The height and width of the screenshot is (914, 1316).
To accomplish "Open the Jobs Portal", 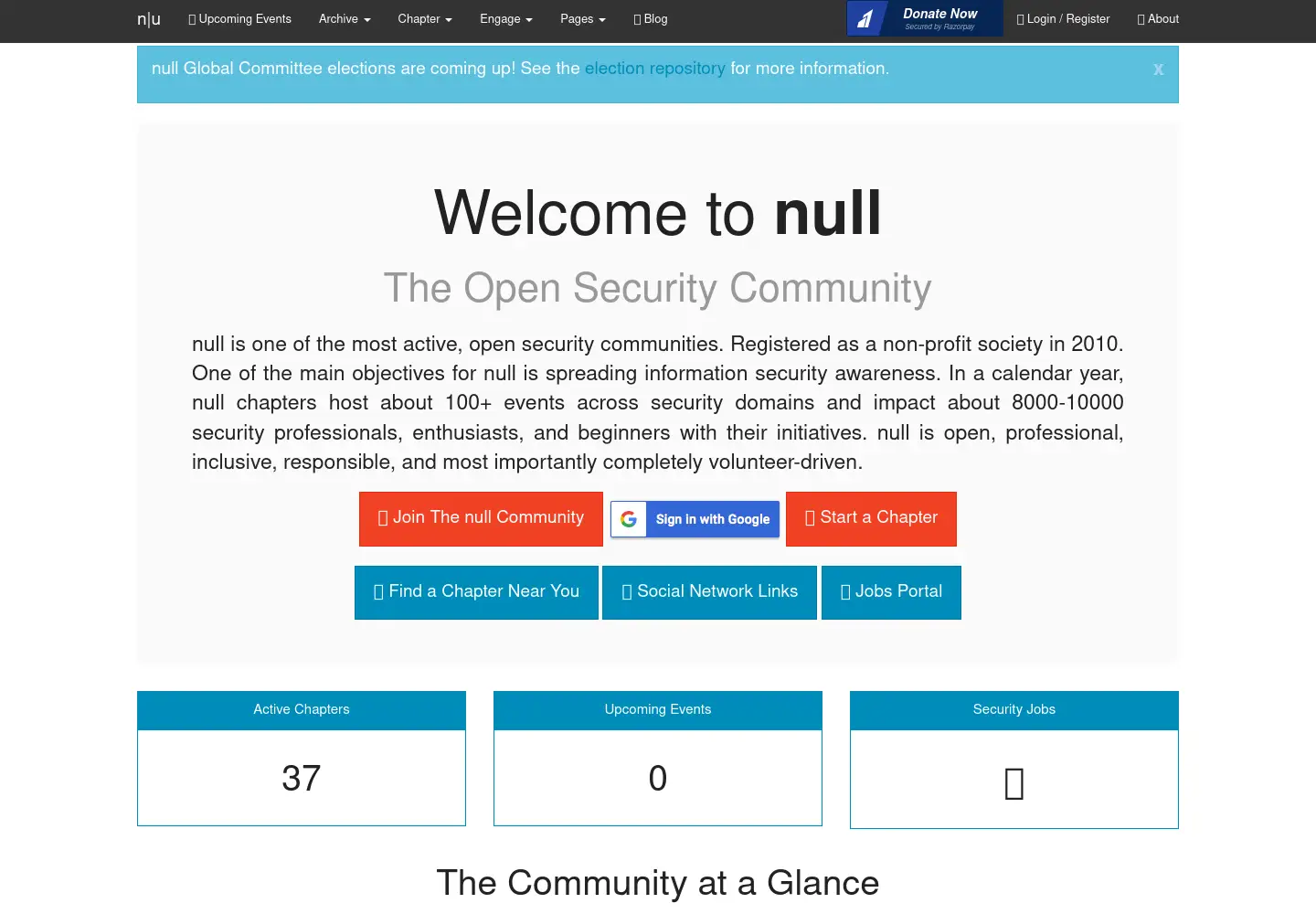I will pyautogui.click(x=891, y=592).
